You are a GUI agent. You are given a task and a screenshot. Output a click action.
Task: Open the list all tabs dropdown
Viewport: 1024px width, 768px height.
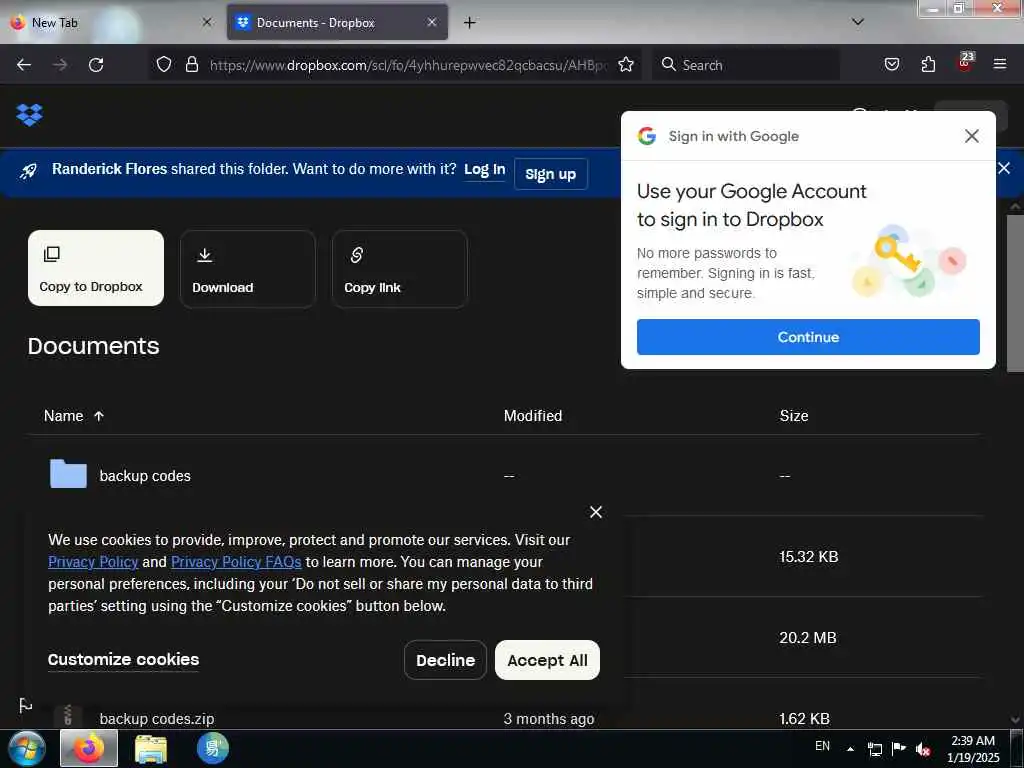[x=858, y=22]
